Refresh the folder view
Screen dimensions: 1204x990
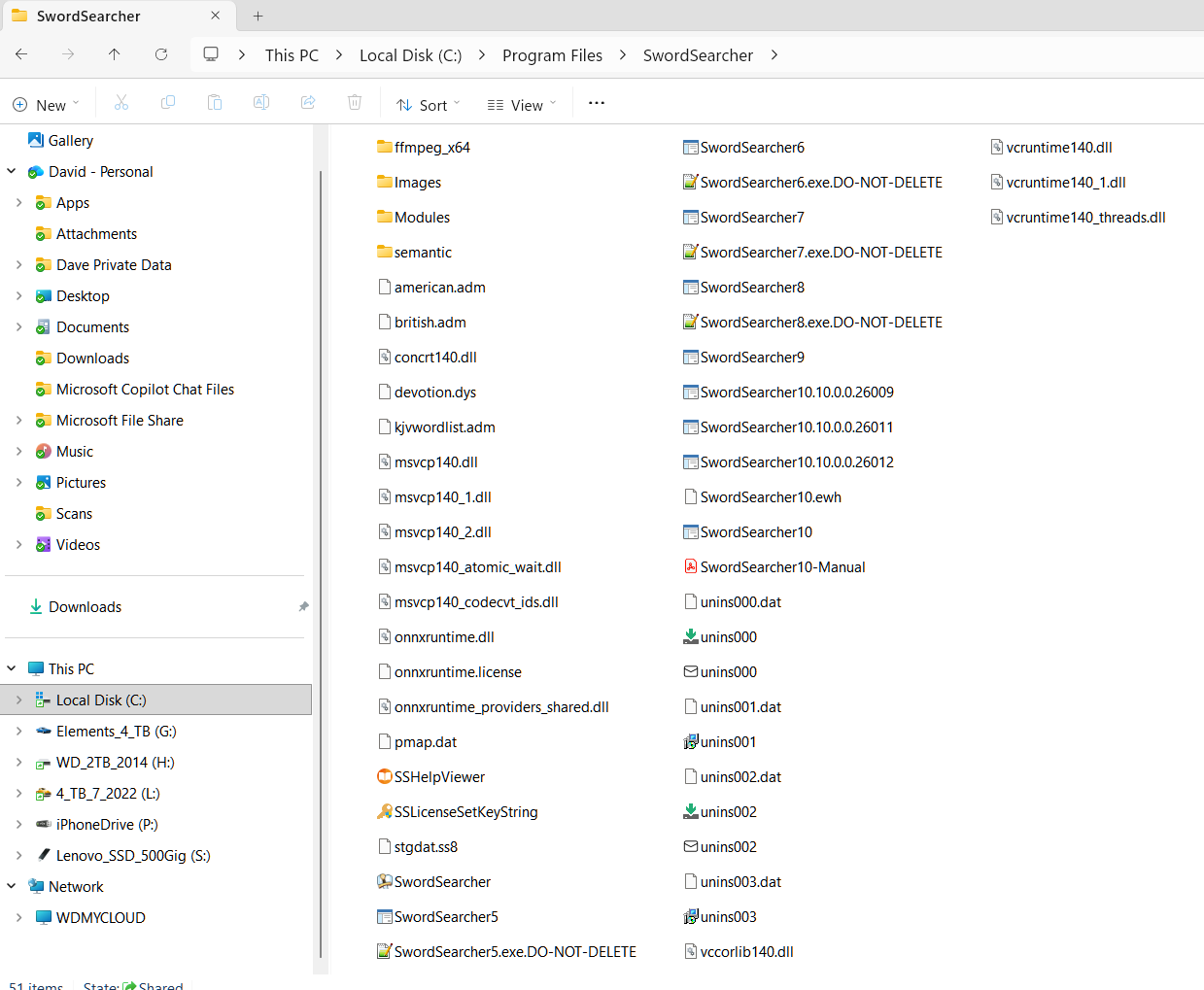click(161, 54)
